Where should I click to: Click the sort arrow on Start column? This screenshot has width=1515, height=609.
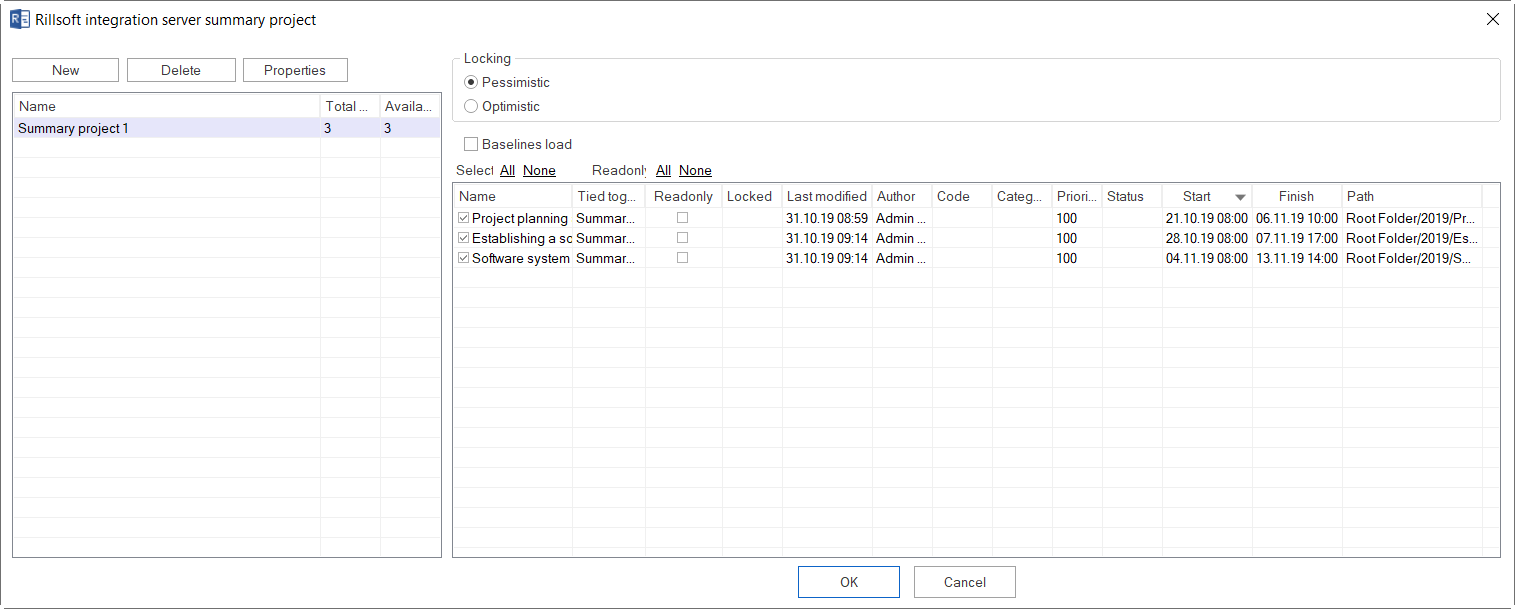pyautogui.click(x=1240, y=197)
